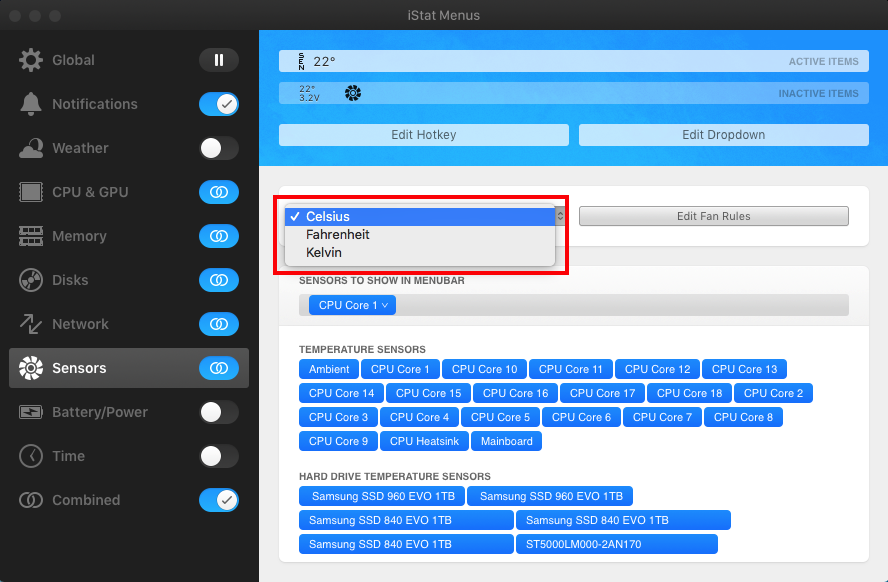The image size is (888, 582).
Task: Select the Mainboard sensor
Action: pos(506,441)
